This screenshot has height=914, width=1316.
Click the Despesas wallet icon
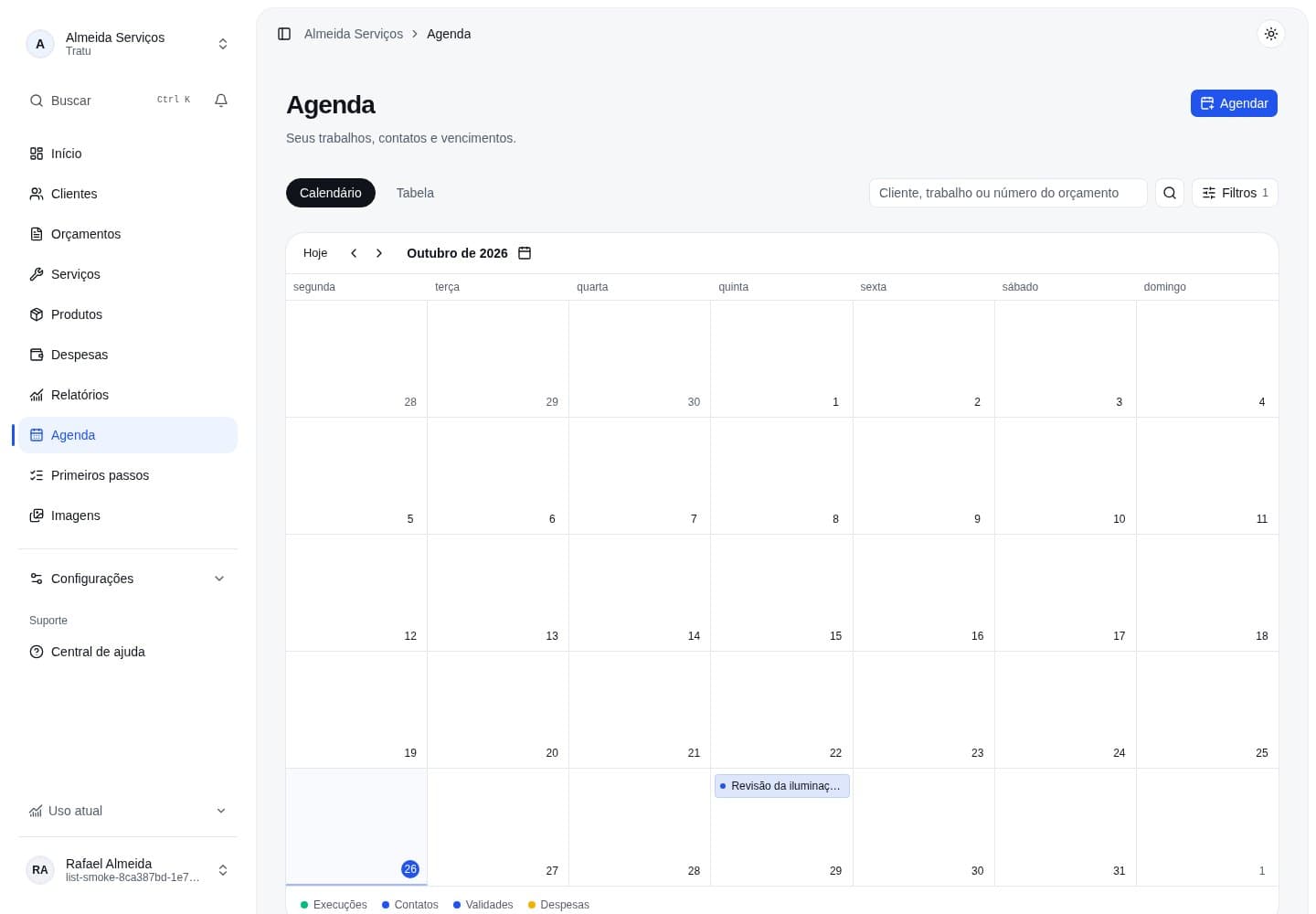tap(37, 355)
